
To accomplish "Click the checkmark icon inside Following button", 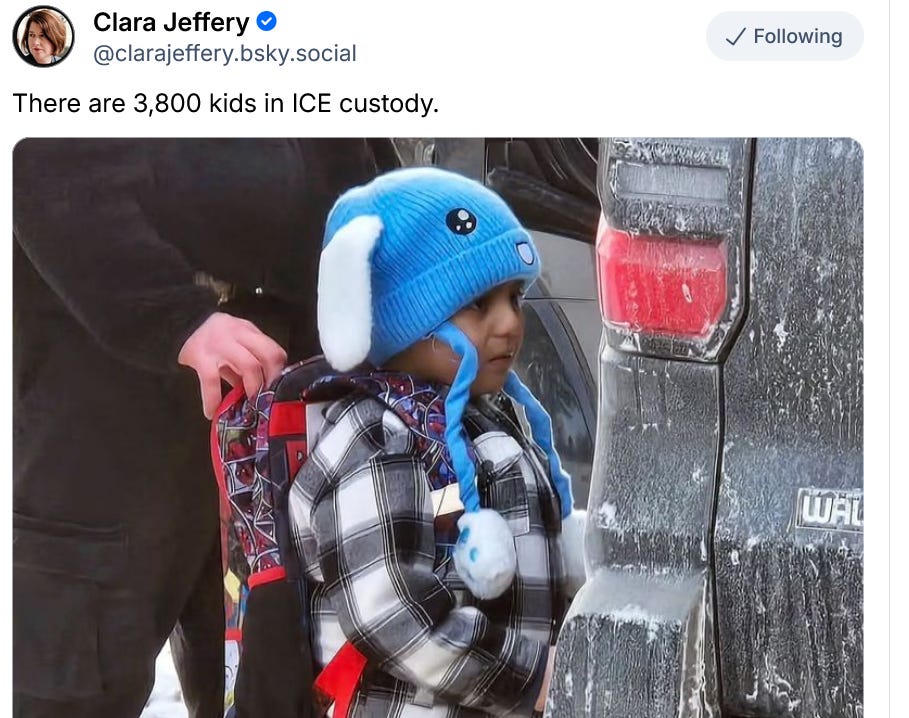I will click(736, 37).
